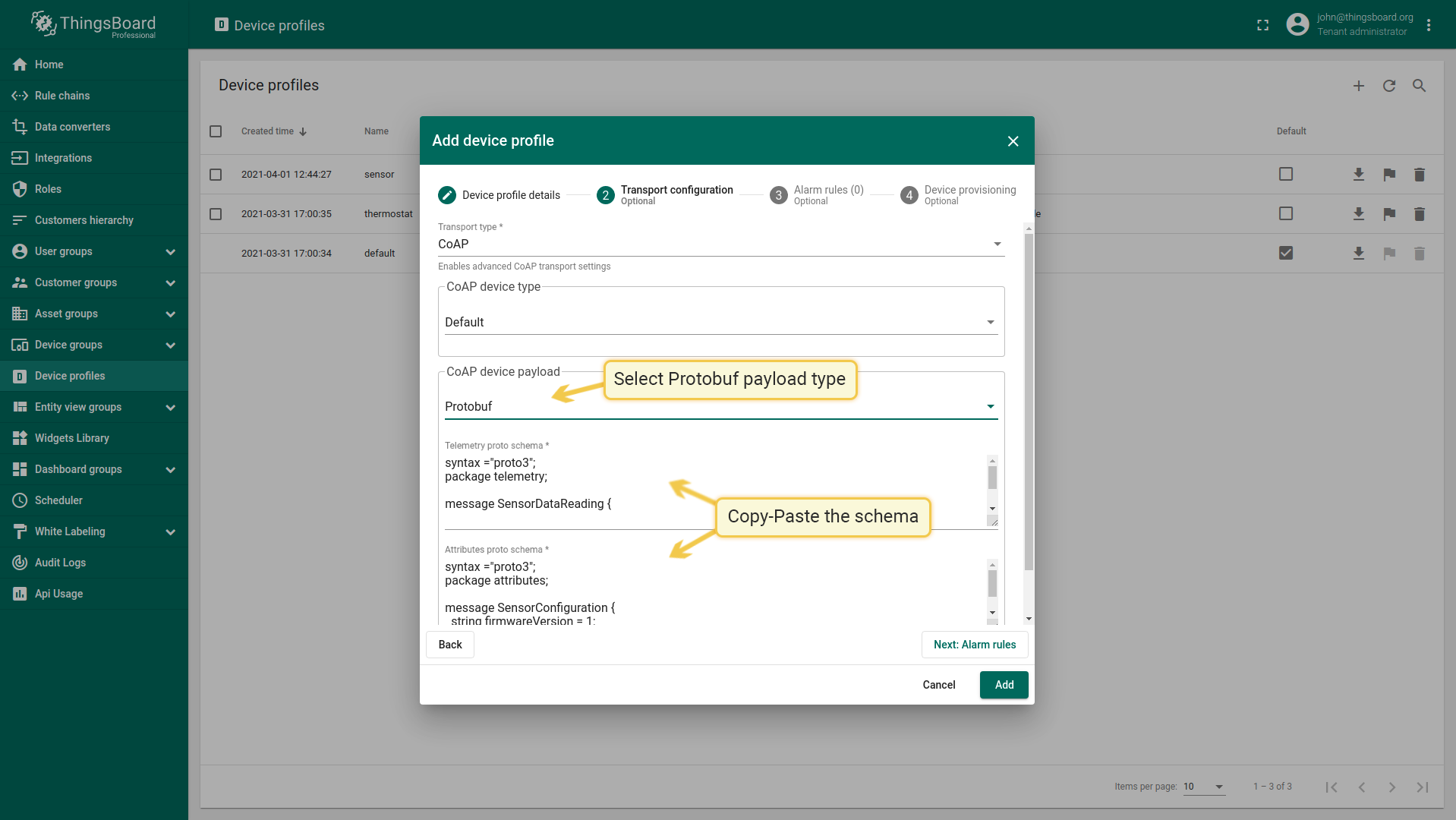Open the three-dot user menu
This screenshot has height=820, width=1456.
[1429, 25]
